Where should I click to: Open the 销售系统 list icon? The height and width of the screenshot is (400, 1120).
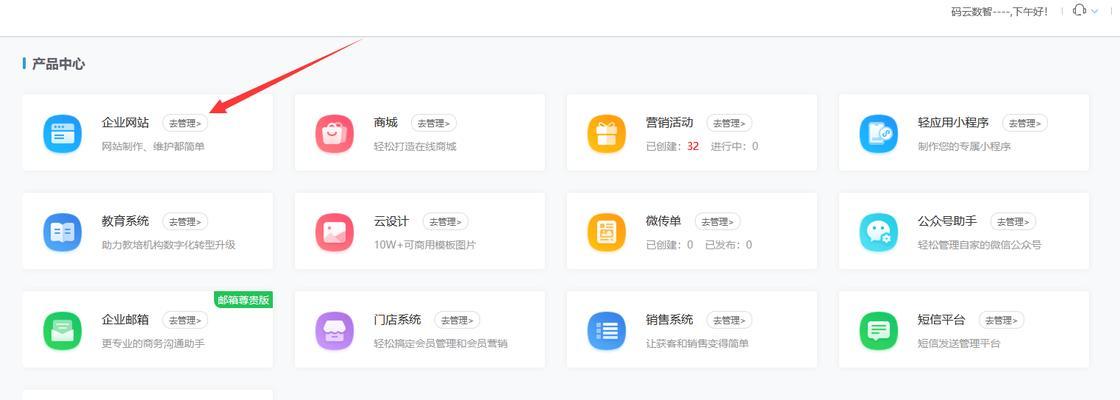tap(606, 331)
